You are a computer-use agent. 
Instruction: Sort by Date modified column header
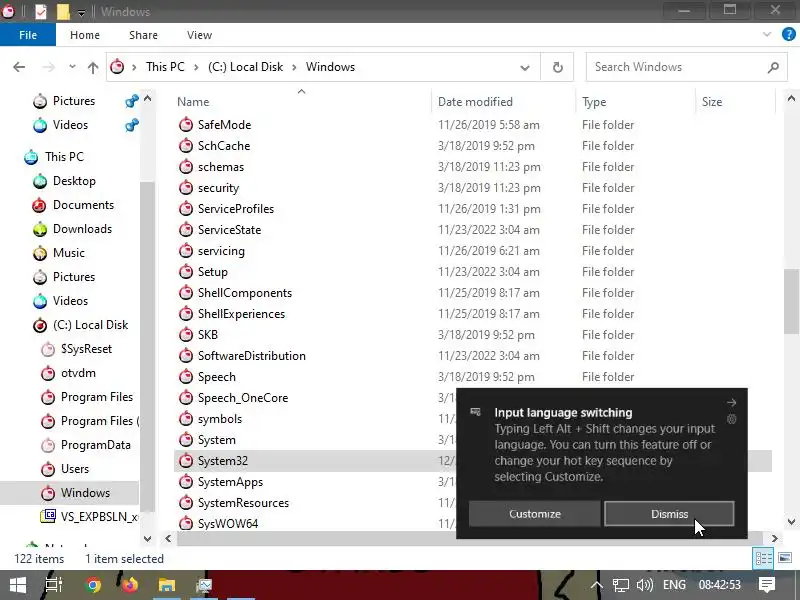click(x=475, y=102)
